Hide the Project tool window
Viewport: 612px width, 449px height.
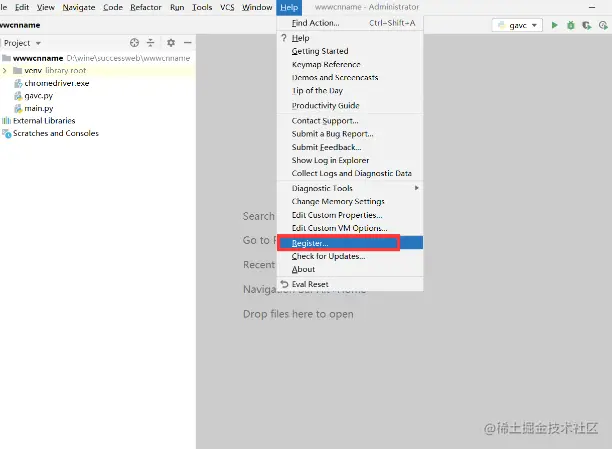click(x=188, y=43)
